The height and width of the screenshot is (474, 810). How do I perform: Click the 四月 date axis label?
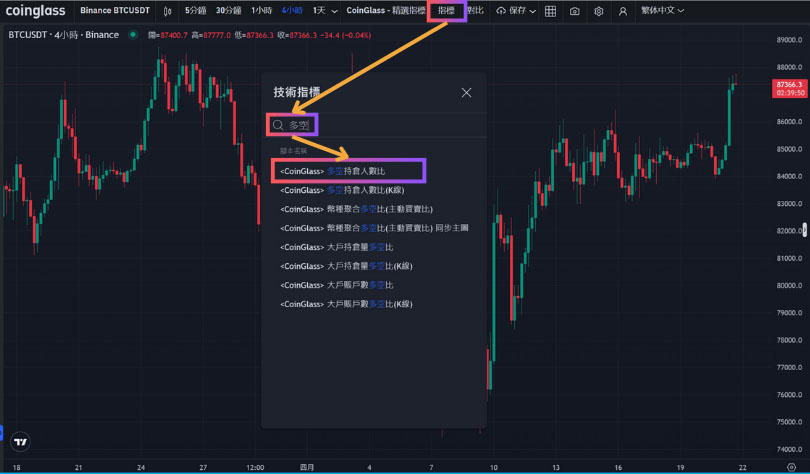point(307,467)
